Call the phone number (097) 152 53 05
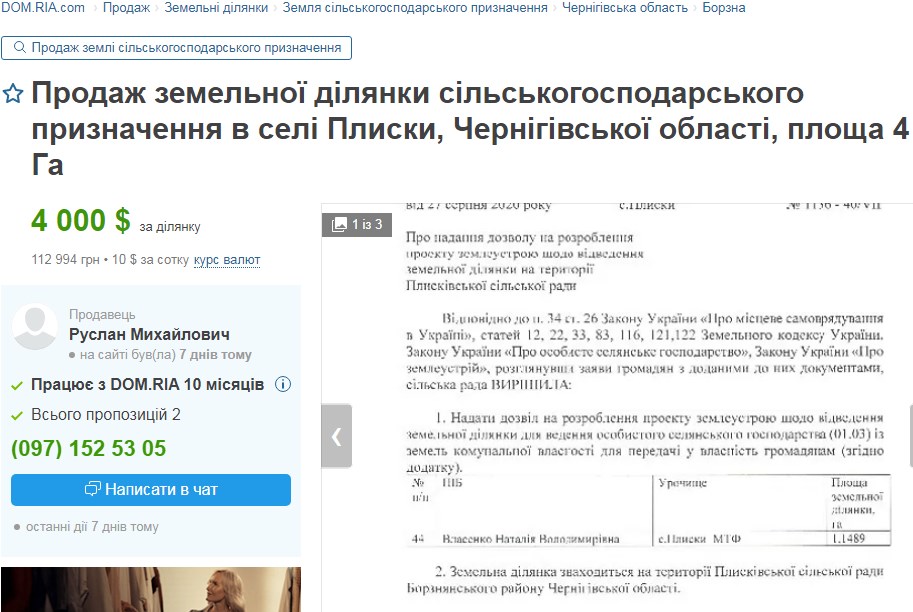The height and width of the screenshot is (612, 913). tap(88, 449)
